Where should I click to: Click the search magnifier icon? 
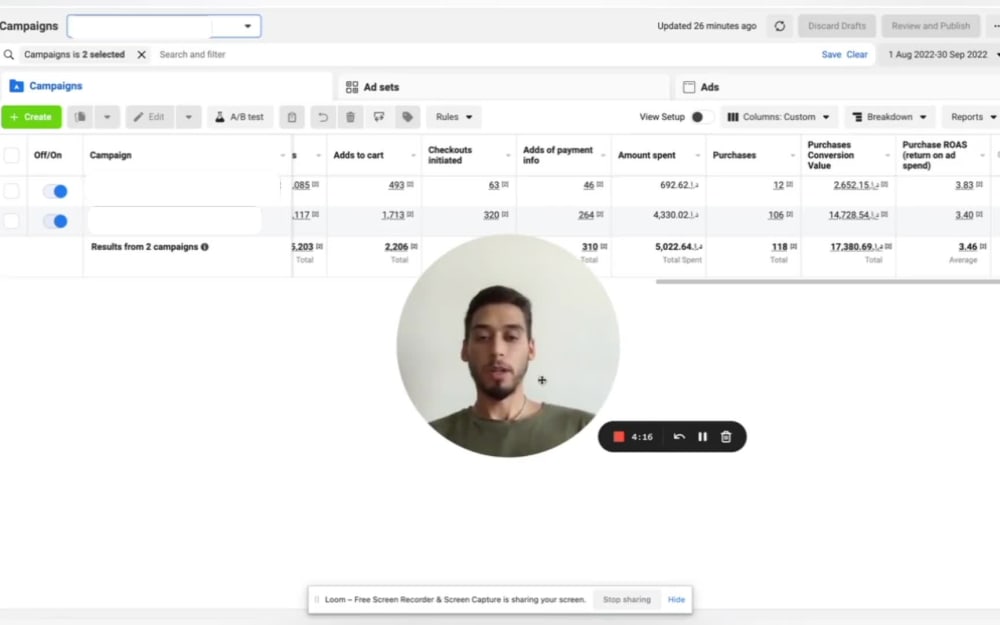pyautogui.click(x=9, y=55)
